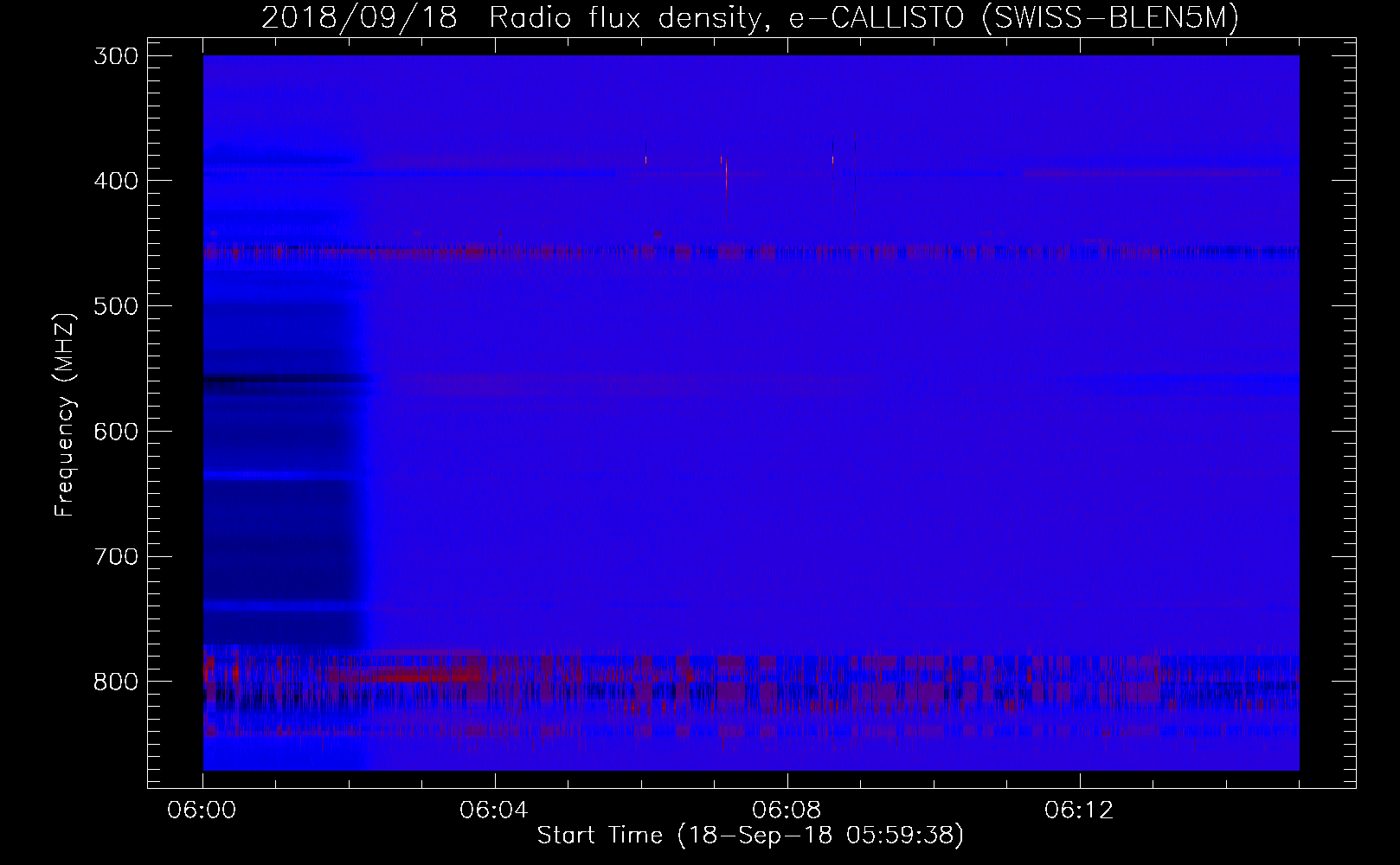
Task: Click the 400 frequency tick label
Action: coord(114,181)
